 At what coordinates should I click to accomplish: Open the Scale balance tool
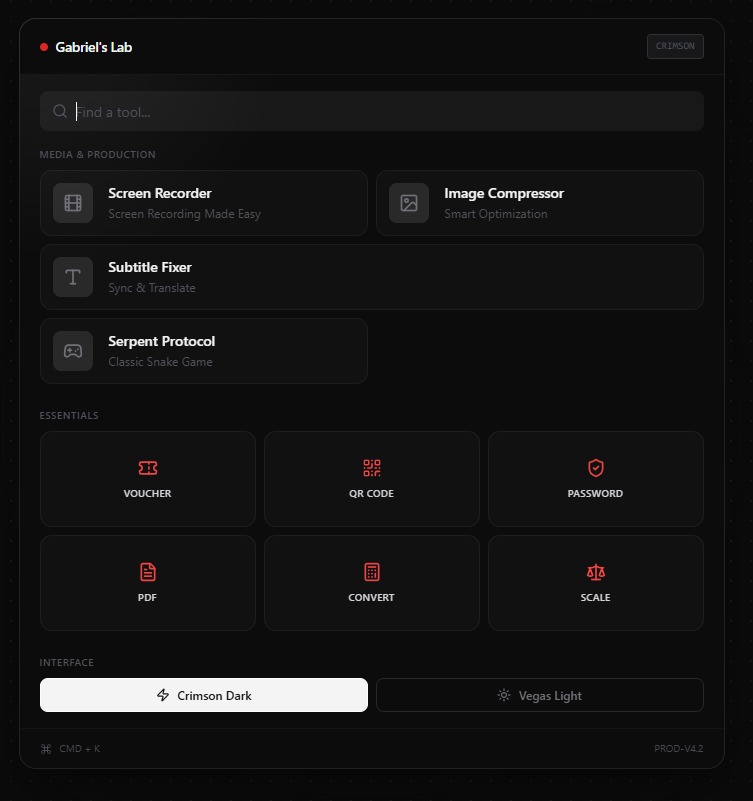[595, 582]
